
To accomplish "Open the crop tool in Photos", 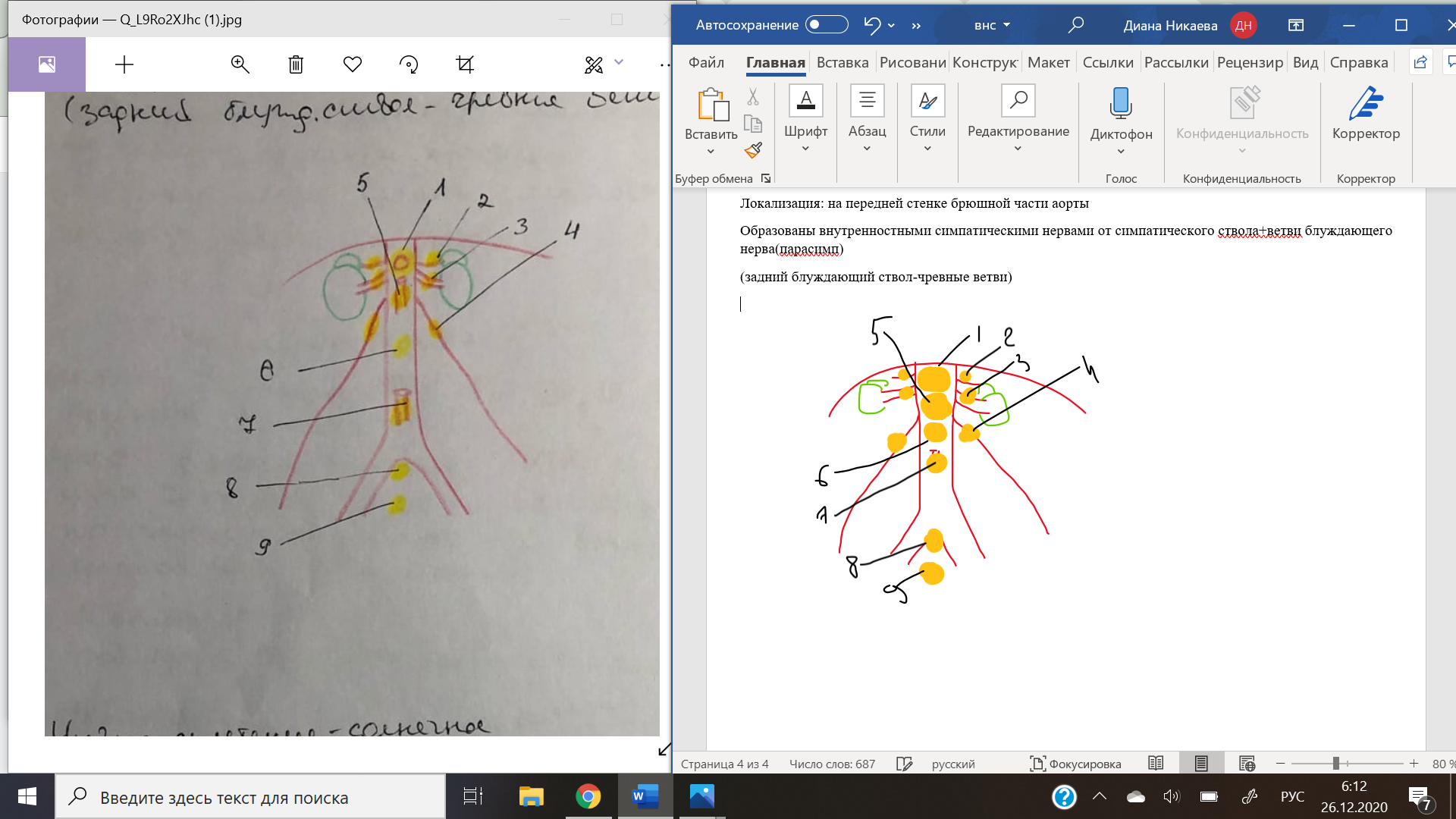I will coord(465,64).
